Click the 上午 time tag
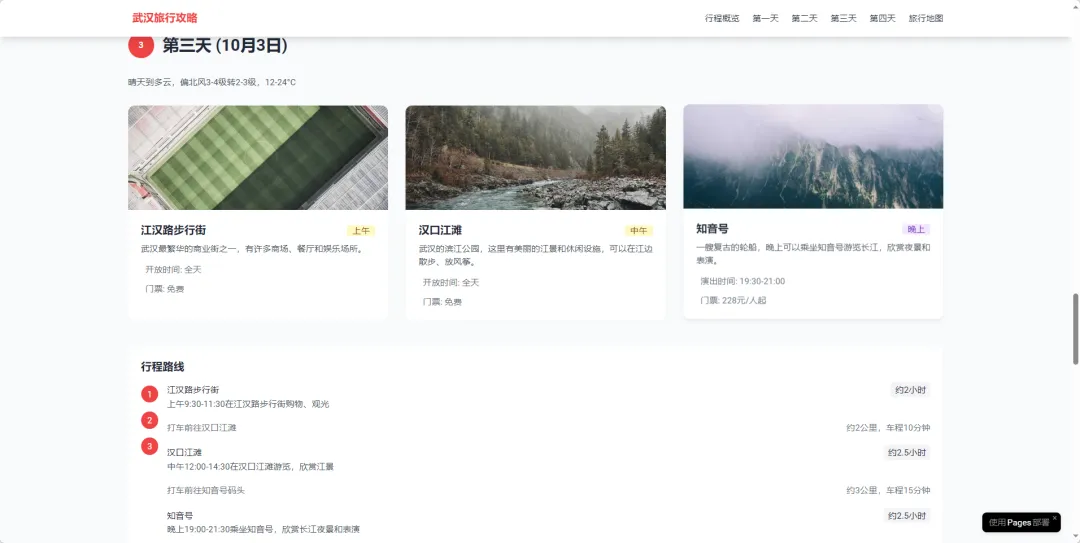 361,231
